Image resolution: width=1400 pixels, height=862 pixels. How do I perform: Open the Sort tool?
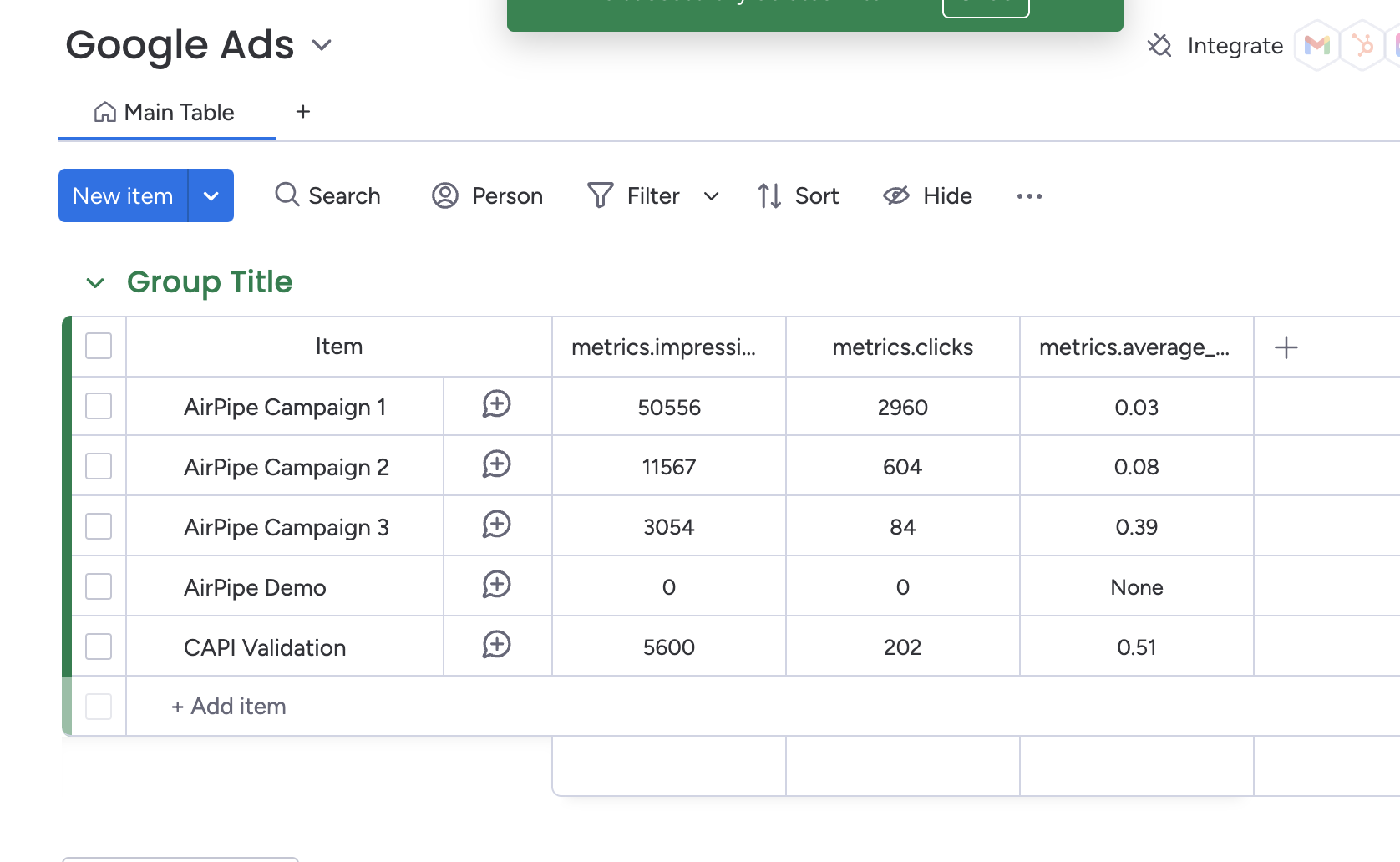coord(798,195)
